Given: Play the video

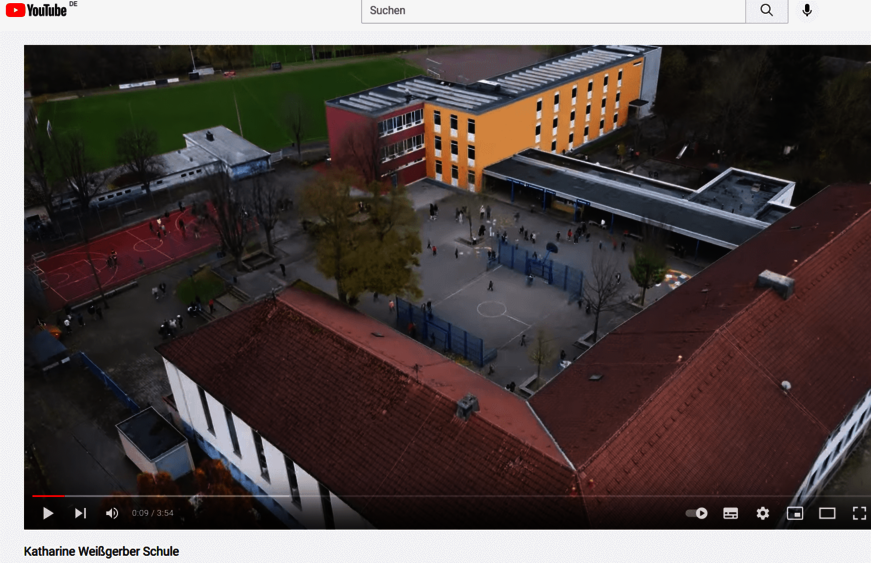Looking at the screenshot, I should (48, 513).
